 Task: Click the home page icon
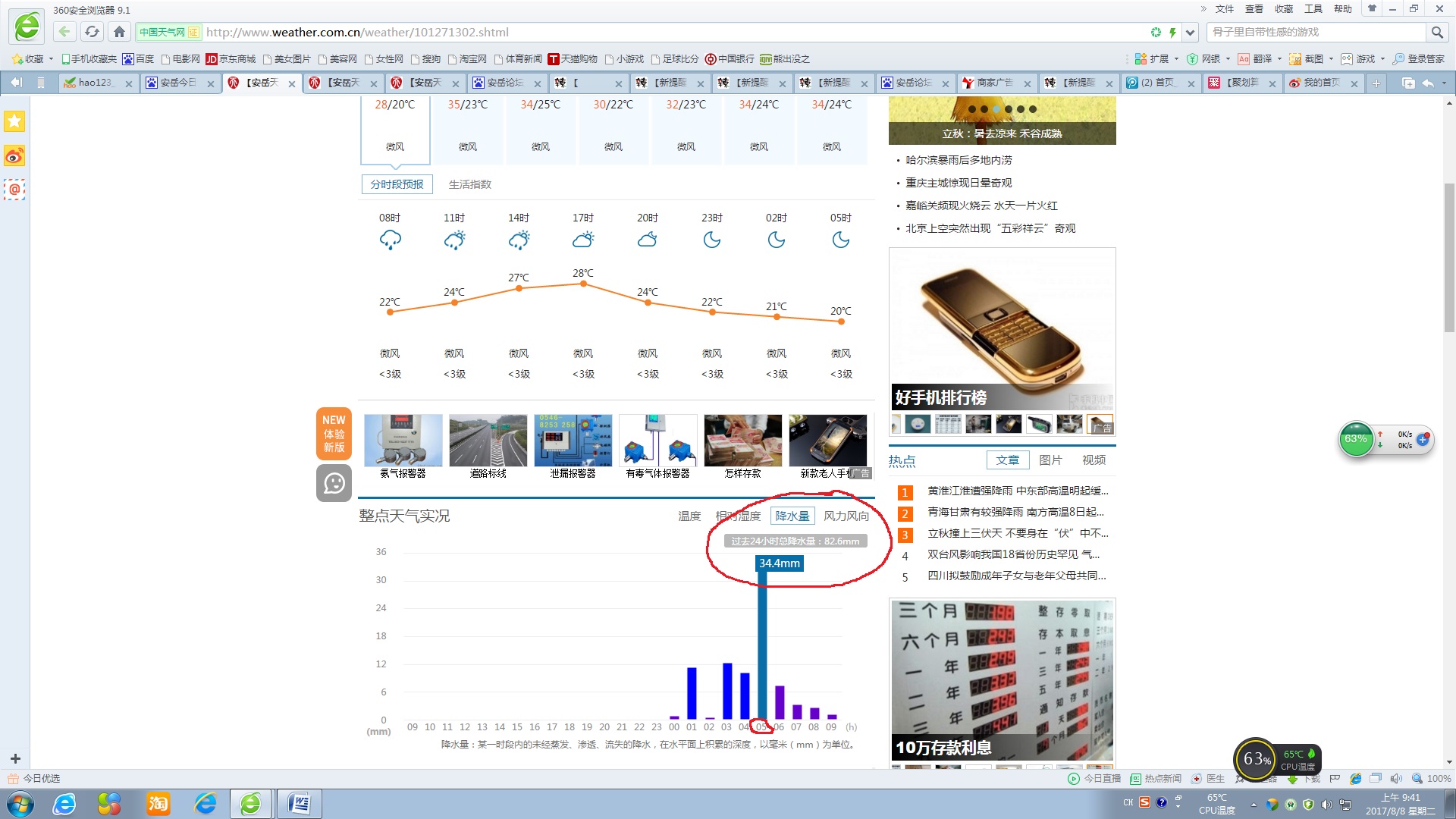pos(119,32)
